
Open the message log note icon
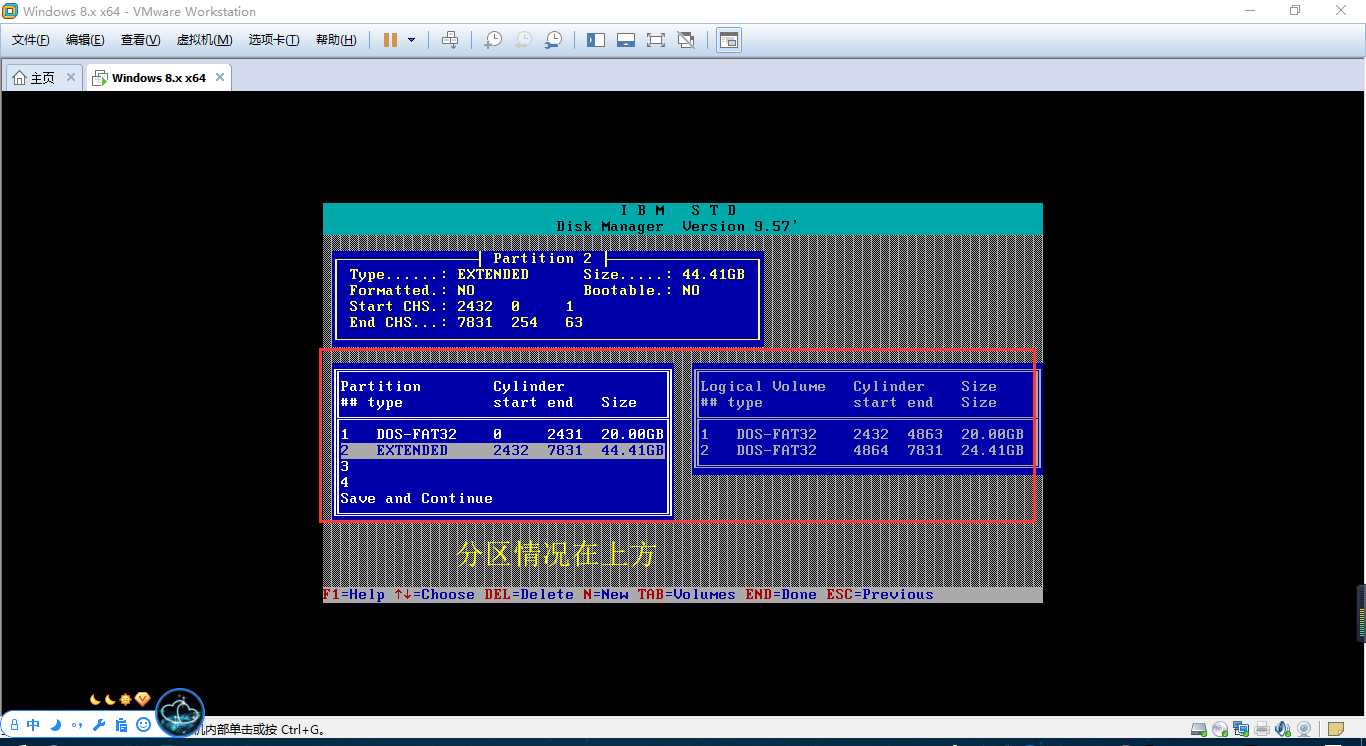[x=1337, y=730]
